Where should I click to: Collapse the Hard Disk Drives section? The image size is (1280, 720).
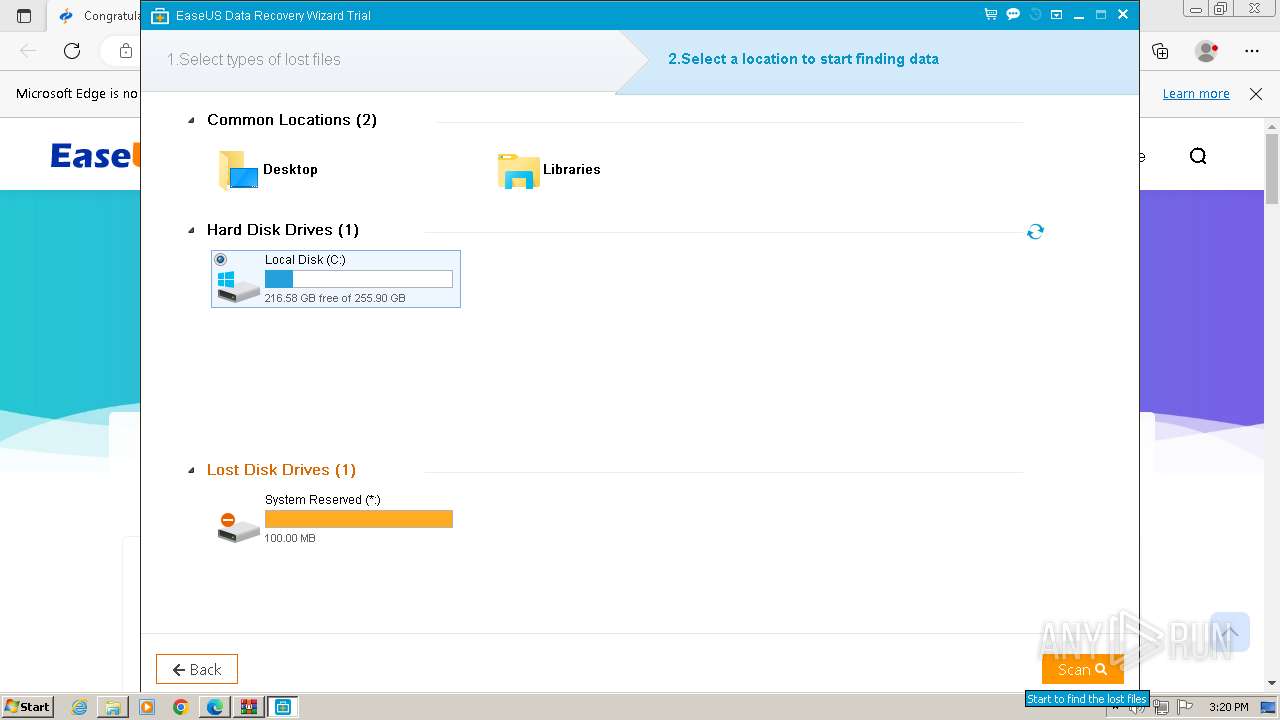[191, 231]
